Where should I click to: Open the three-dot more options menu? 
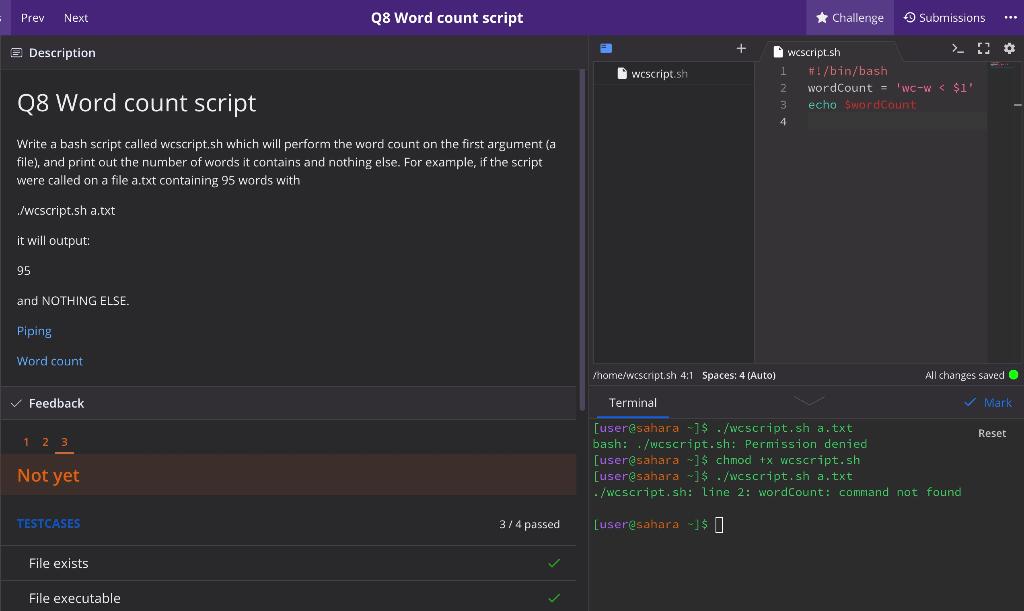coord(1010,17)
